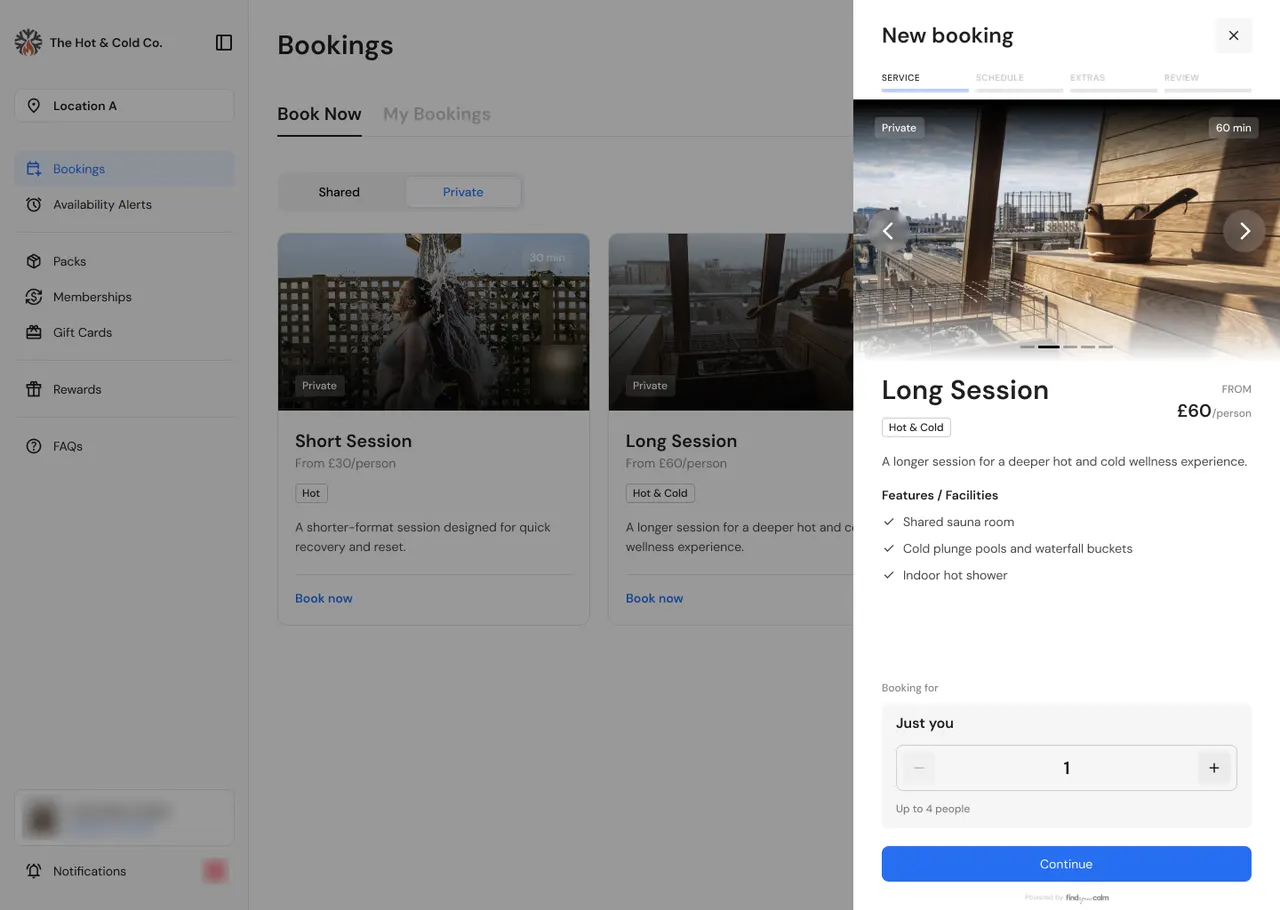The width and height of the screenshot is (1280, 910).
Task: Show the next photo in the carousel
Action: 1244,231
